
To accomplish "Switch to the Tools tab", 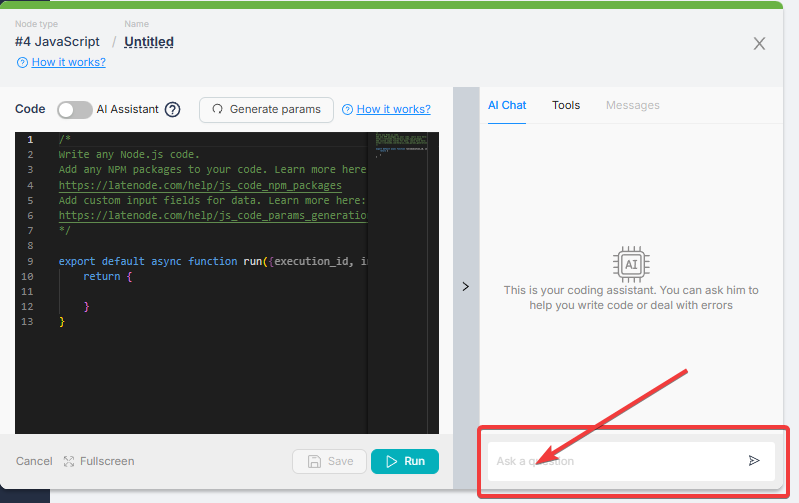I will (566, 105).
